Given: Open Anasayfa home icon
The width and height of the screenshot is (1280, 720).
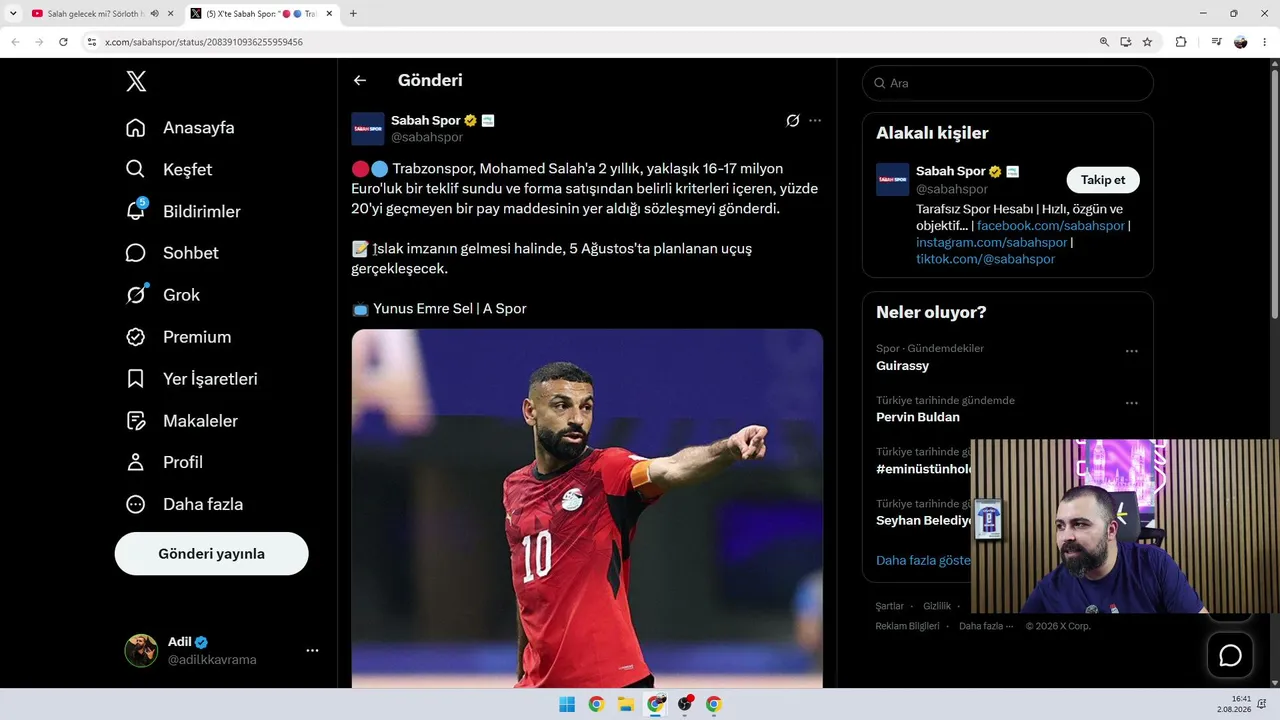Looking at the screenshot, I should coord(136,128).
